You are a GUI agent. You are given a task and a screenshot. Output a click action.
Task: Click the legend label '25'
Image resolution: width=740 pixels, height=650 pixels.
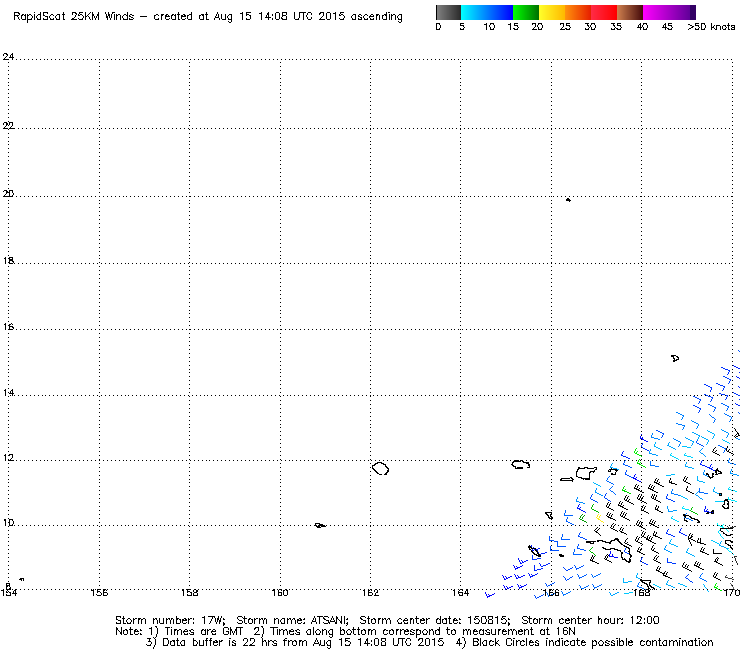coord(565,27)
